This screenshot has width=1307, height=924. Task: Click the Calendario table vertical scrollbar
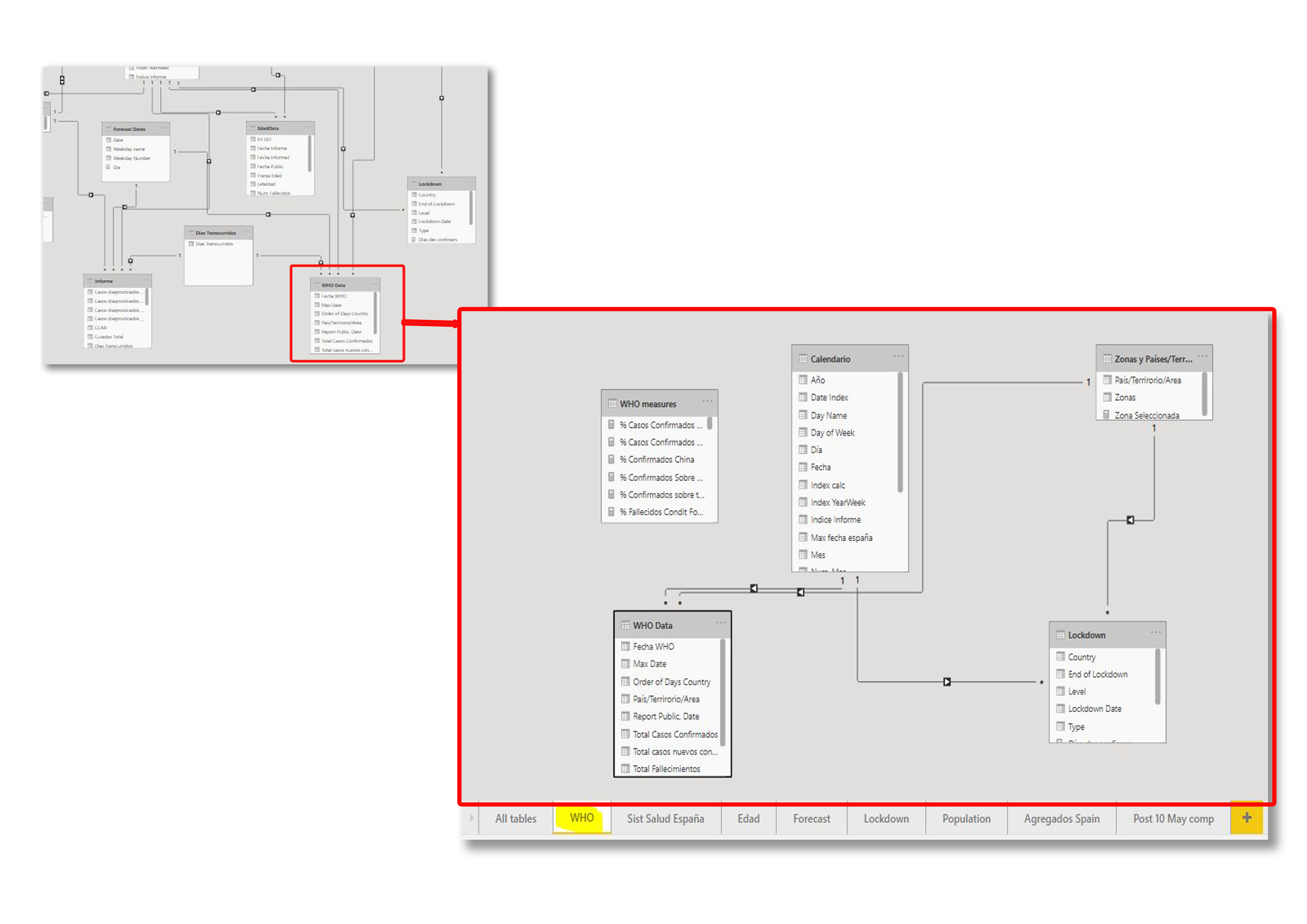click(x=900, y=432)
